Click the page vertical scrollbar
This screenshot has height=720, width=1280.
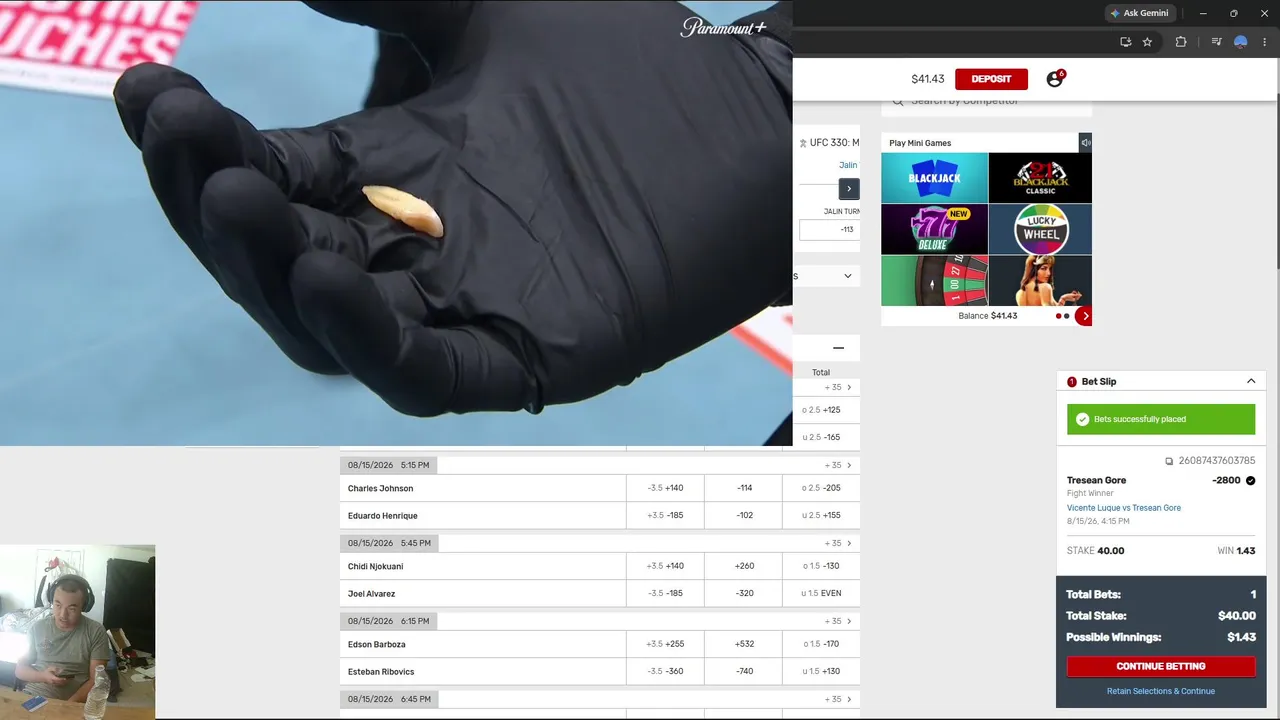[1276, 180]
